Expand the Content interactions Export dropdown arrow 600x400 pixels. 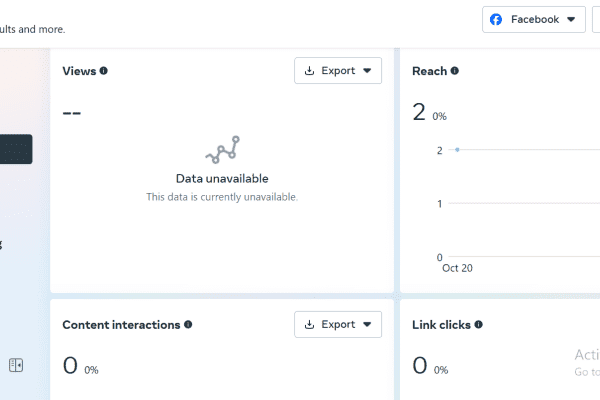click(367, 325)
